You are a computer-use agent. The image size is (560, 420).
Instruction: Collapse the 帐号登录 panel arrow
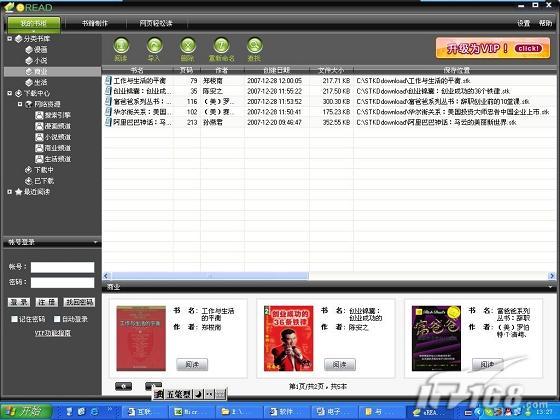click(95, 242)
